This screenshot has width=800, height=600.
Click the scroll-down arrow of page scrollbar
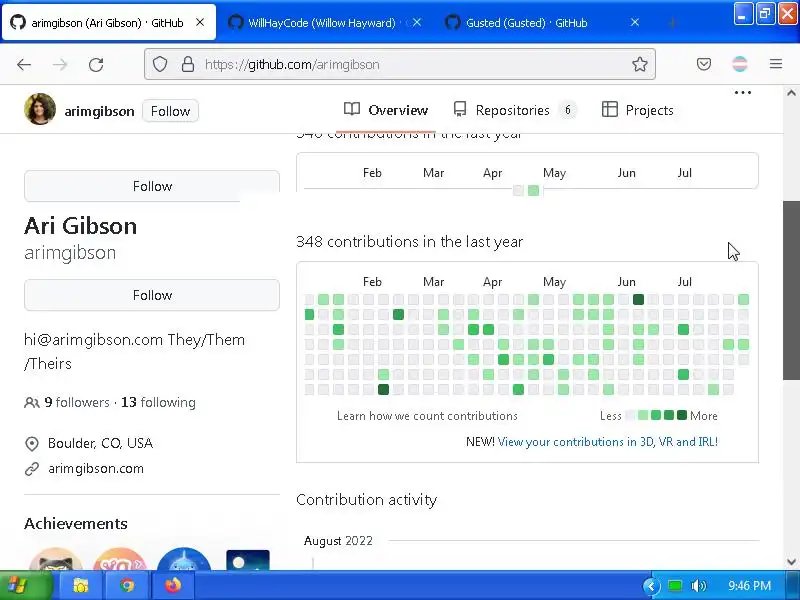click(x=791, y=562)
